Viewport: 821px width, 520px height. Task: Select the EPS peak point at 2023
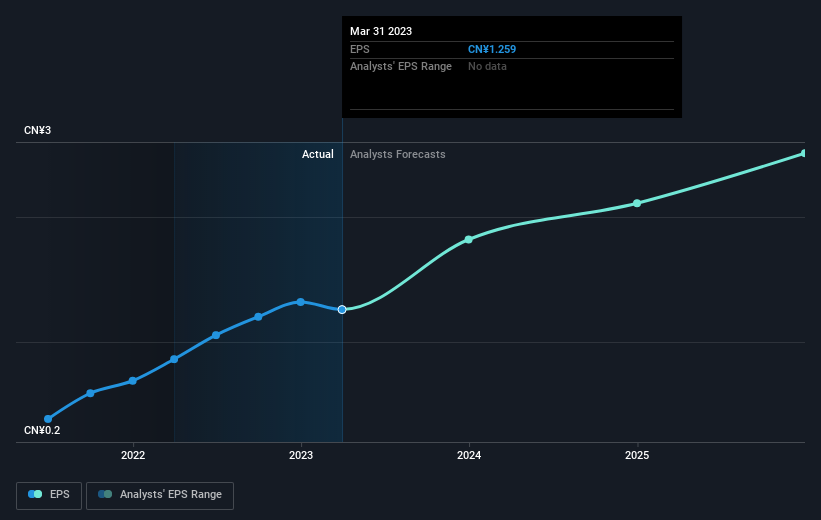coord(301,302)
